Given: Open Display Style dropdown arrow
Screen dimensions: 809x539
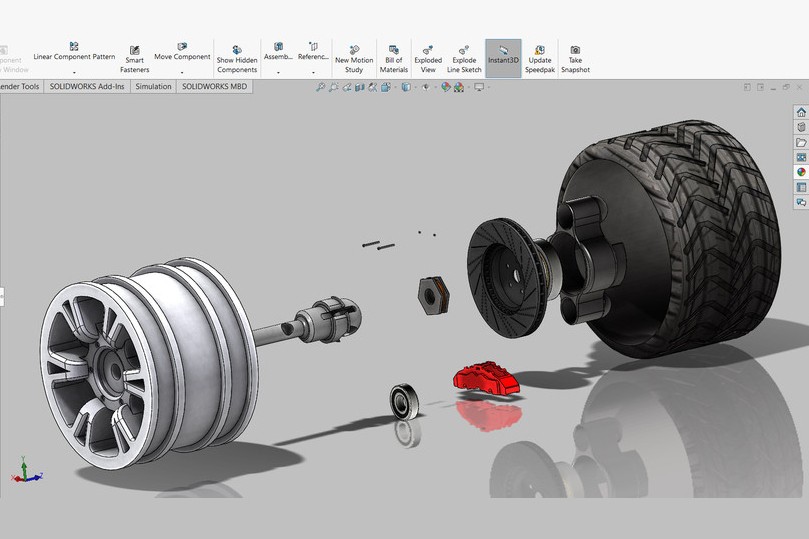Looking at the screenshot, I should click(415, 87).
